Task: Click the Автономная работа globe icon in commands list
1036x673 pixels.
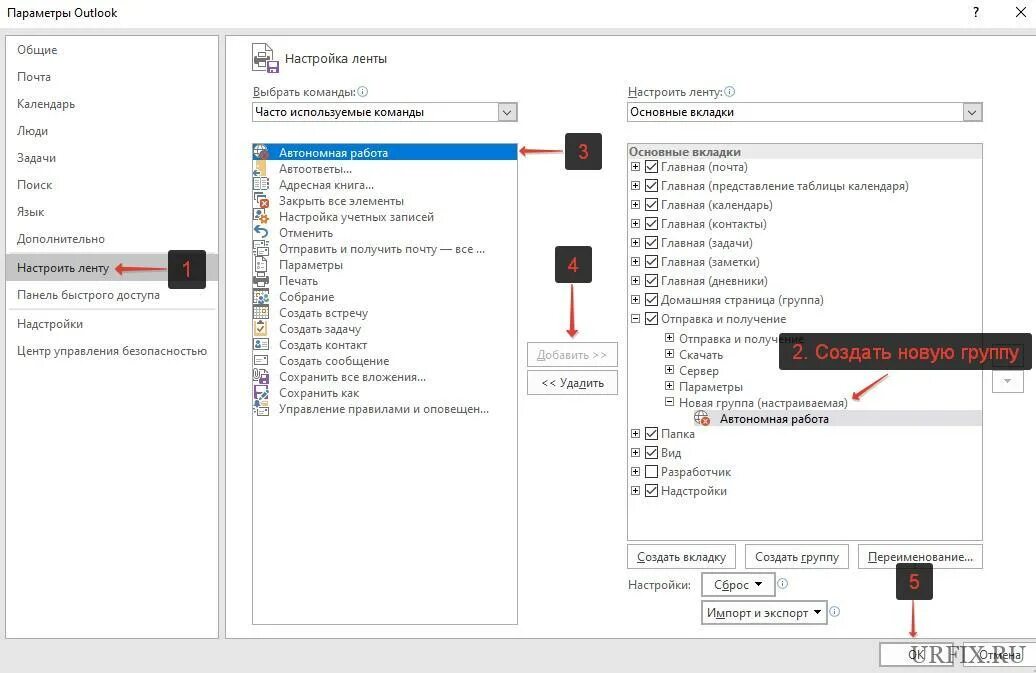Action: coord(260,153)
